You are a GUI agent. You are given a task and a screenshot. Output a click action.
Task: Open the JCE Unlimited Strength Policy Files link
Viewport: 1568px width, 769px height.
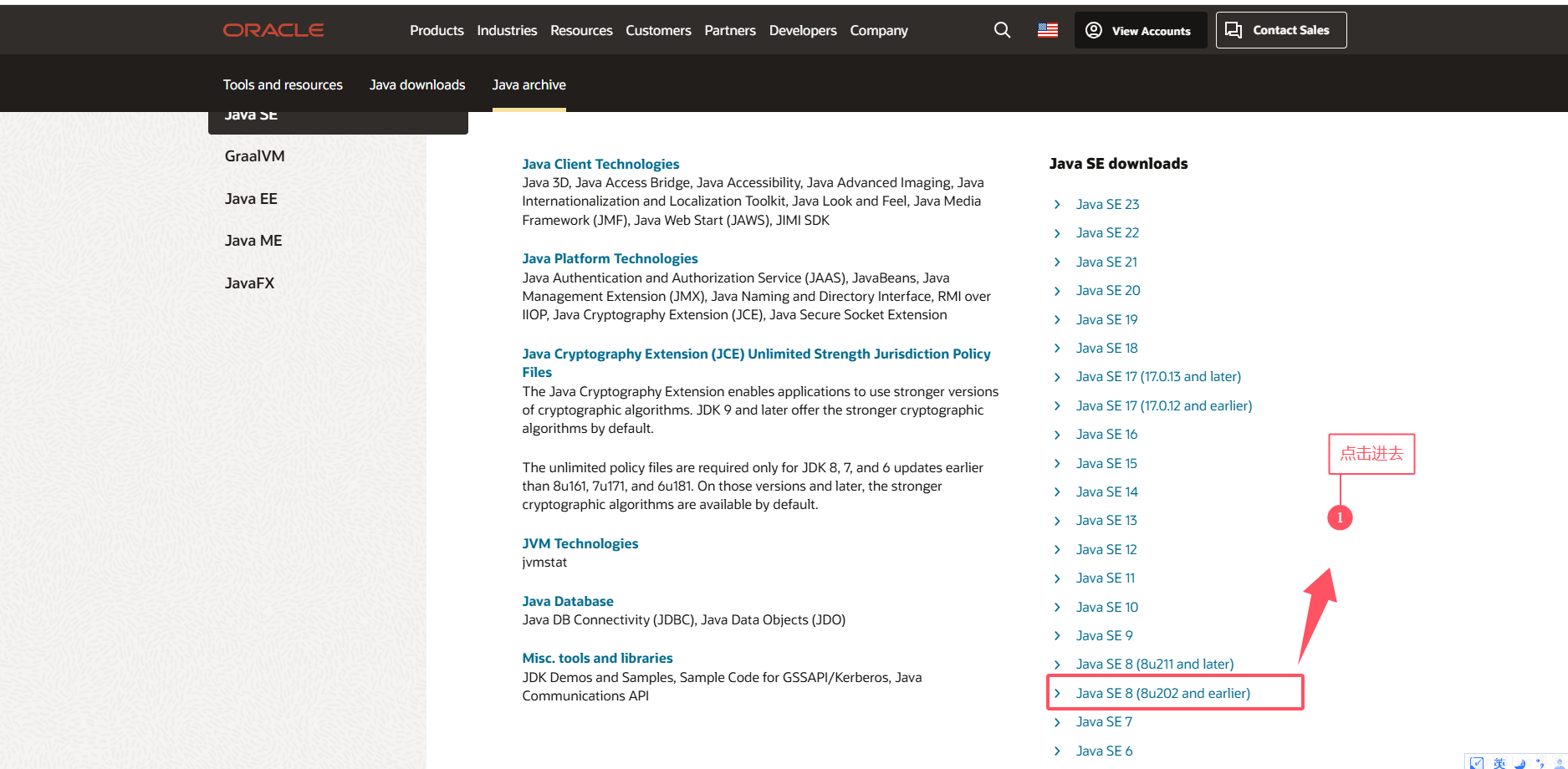pos(756,363)
